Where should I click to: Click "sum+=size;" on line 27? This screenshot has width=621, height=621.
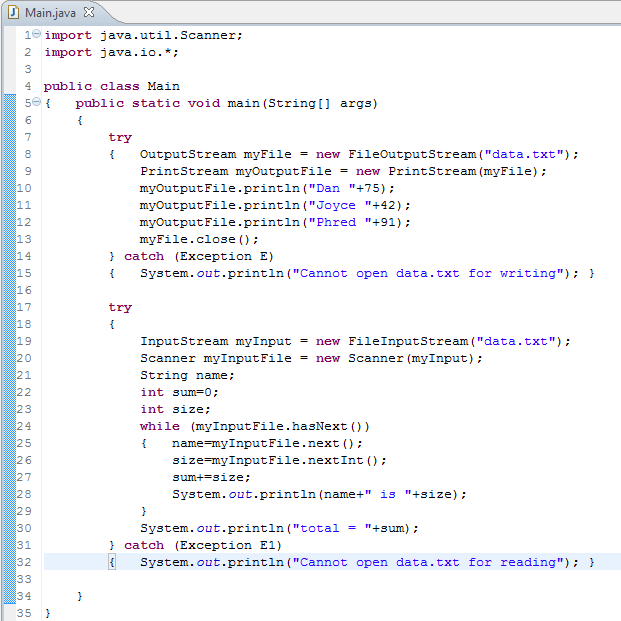click(x=211, y=477)
